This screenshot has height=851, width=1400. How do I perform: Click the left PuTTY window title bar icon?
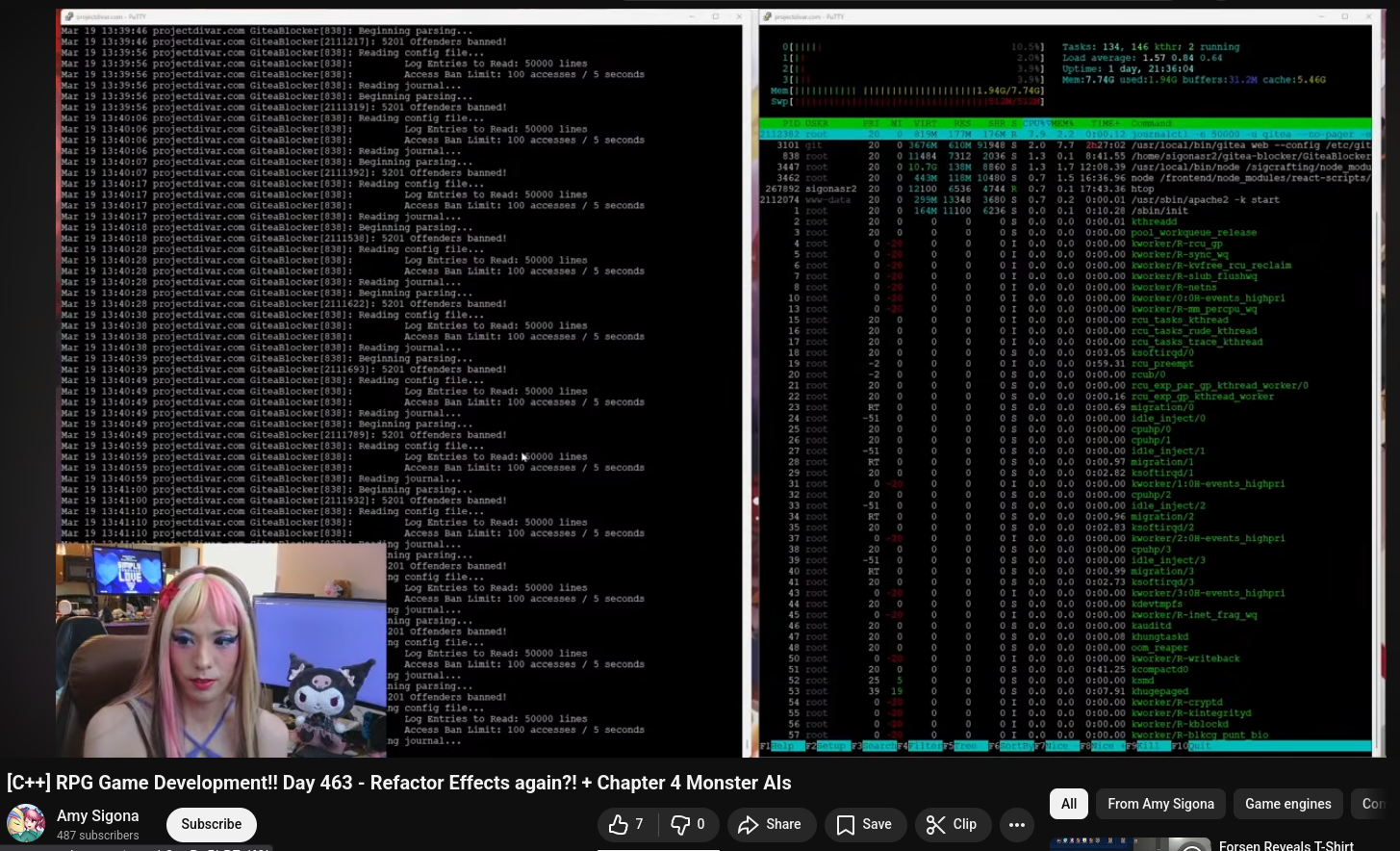67,16
